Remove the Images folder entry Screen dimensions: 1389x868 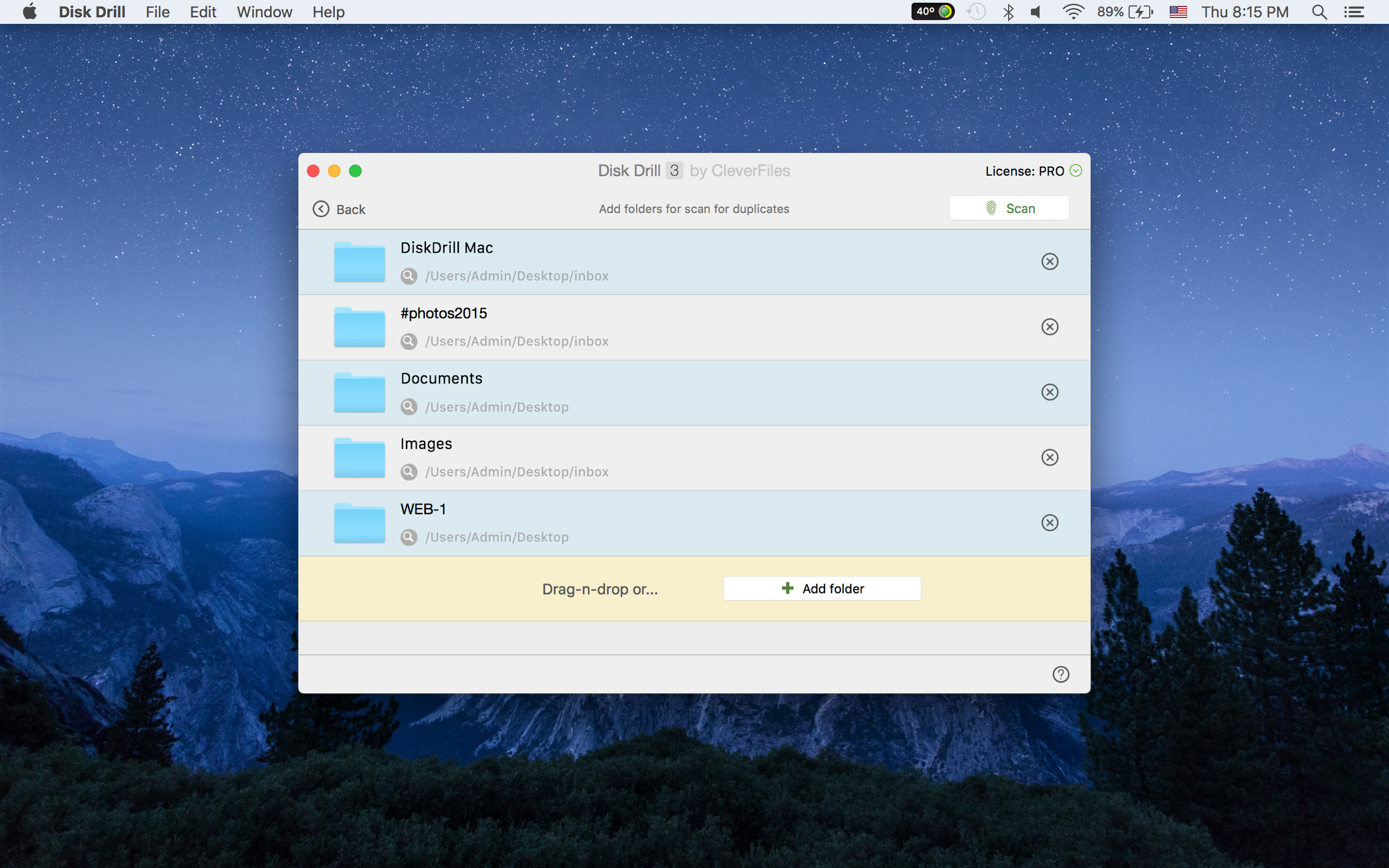tap(1049, 457)
